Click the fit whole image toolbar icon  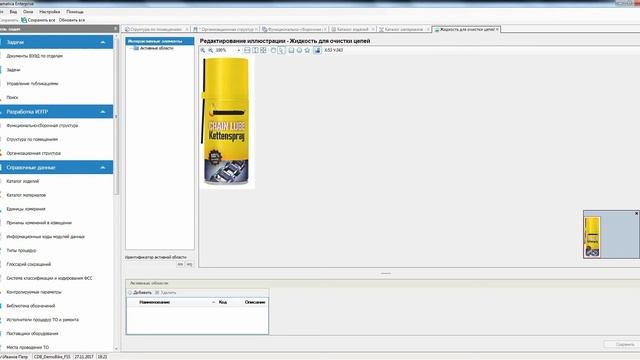(263, 50)
